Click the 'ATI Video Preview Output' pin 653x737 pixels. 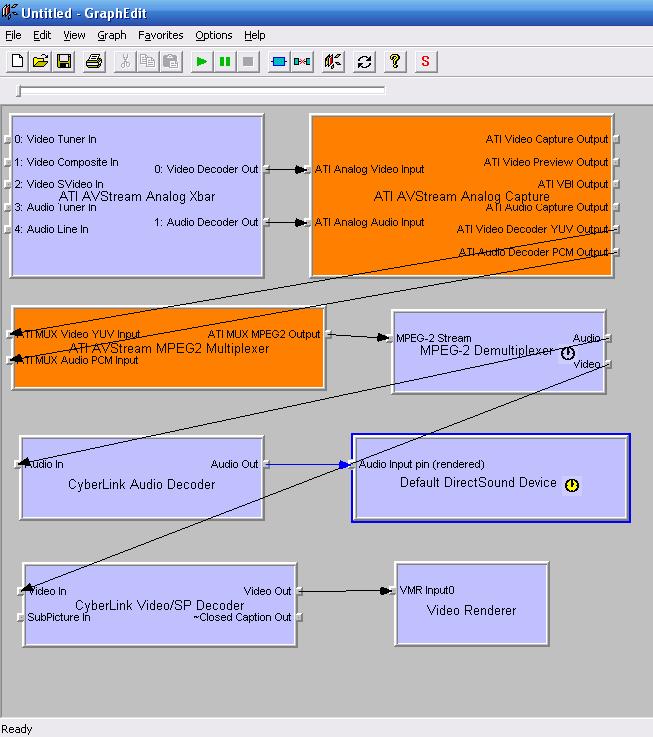click(546, 162)
